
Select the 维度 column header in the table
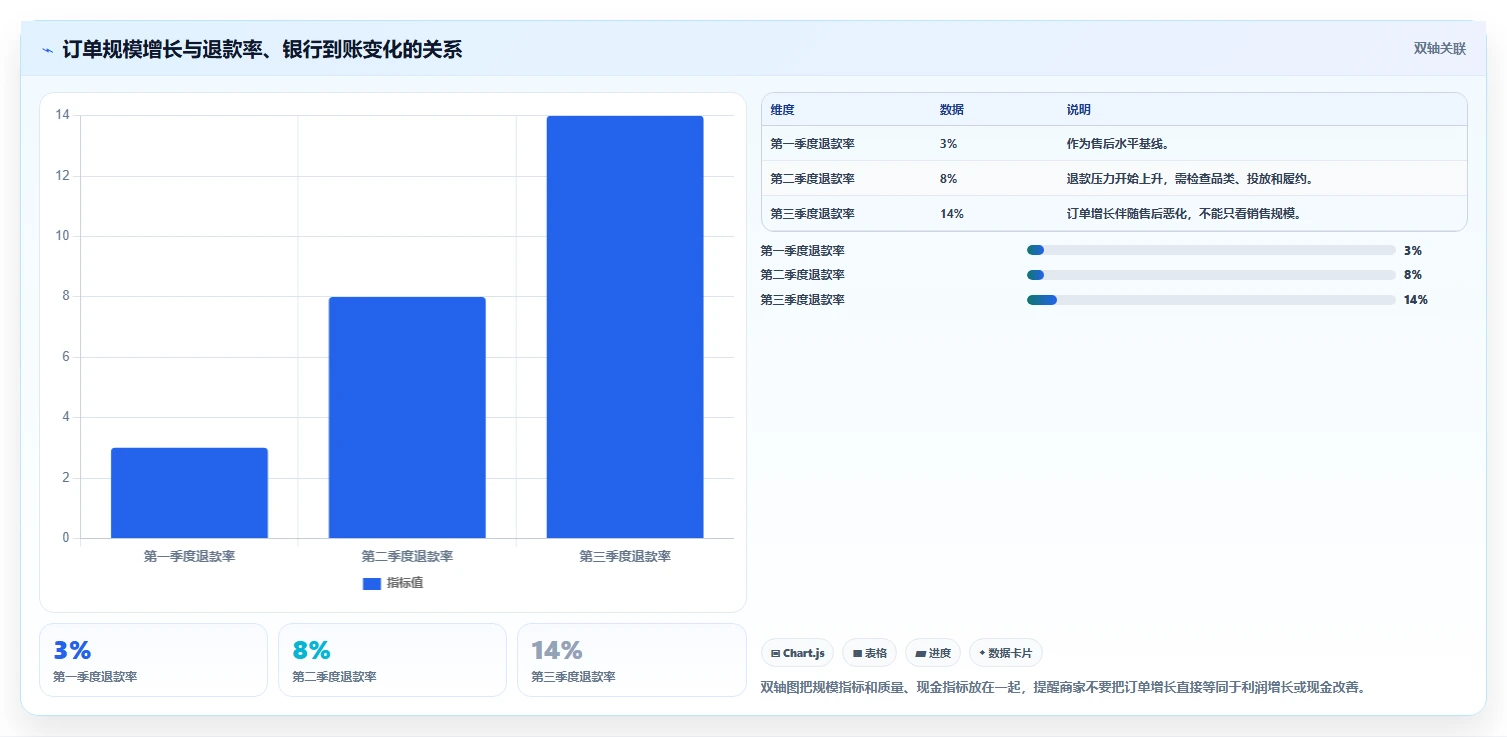click(782, 109)
